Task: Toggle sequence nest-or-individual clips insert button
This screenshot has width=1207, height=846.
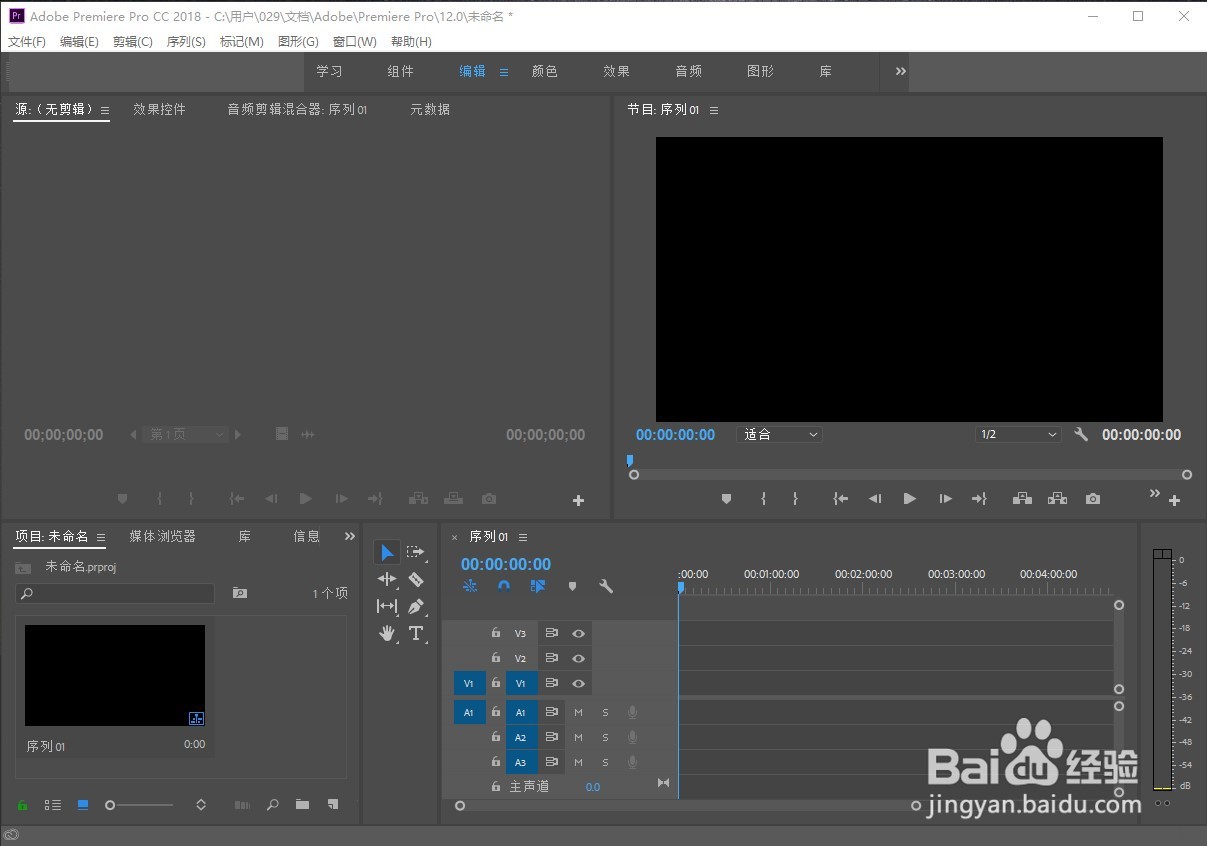Action: (470, 587)
